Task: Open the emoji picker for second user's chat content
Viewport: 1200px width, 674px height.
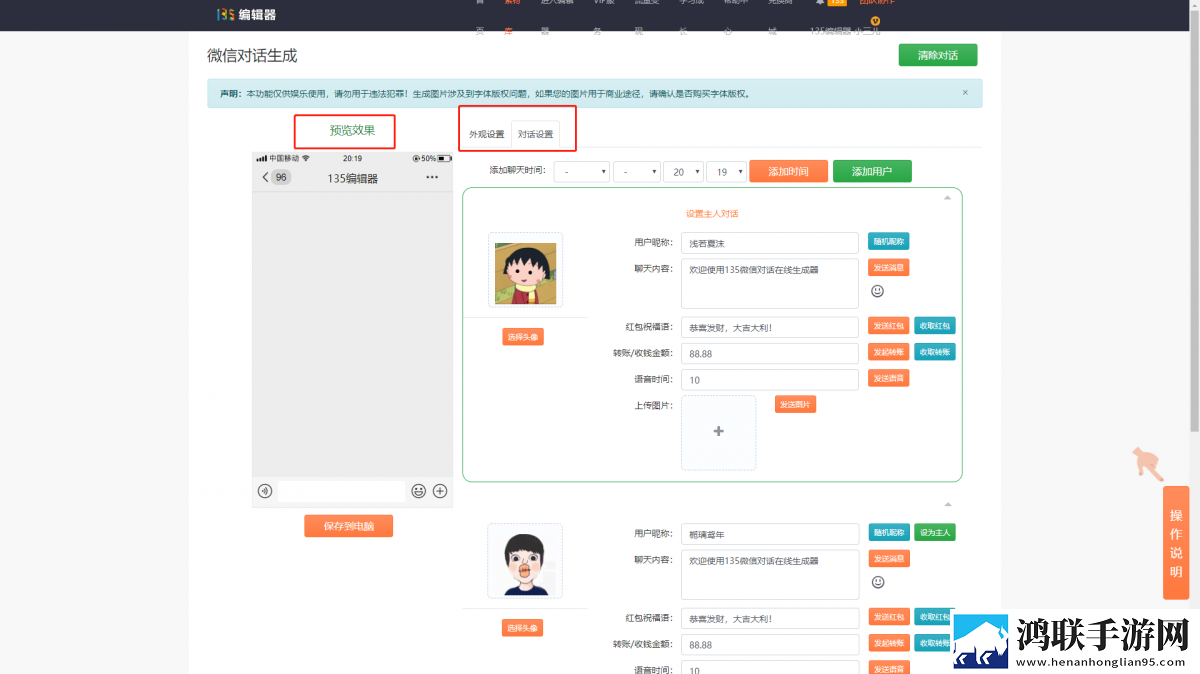Action: click(877, 582)
